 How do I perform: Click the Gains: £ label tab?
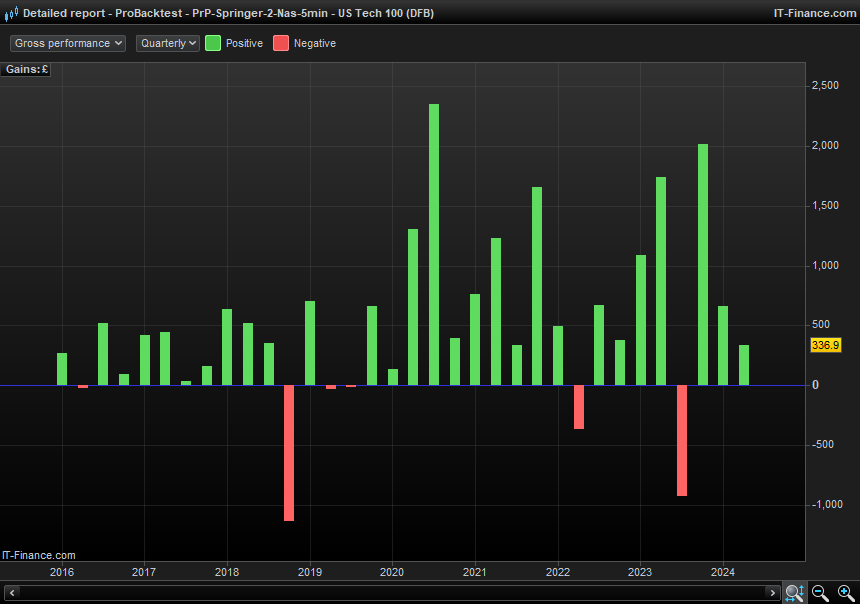coord(27,69)
